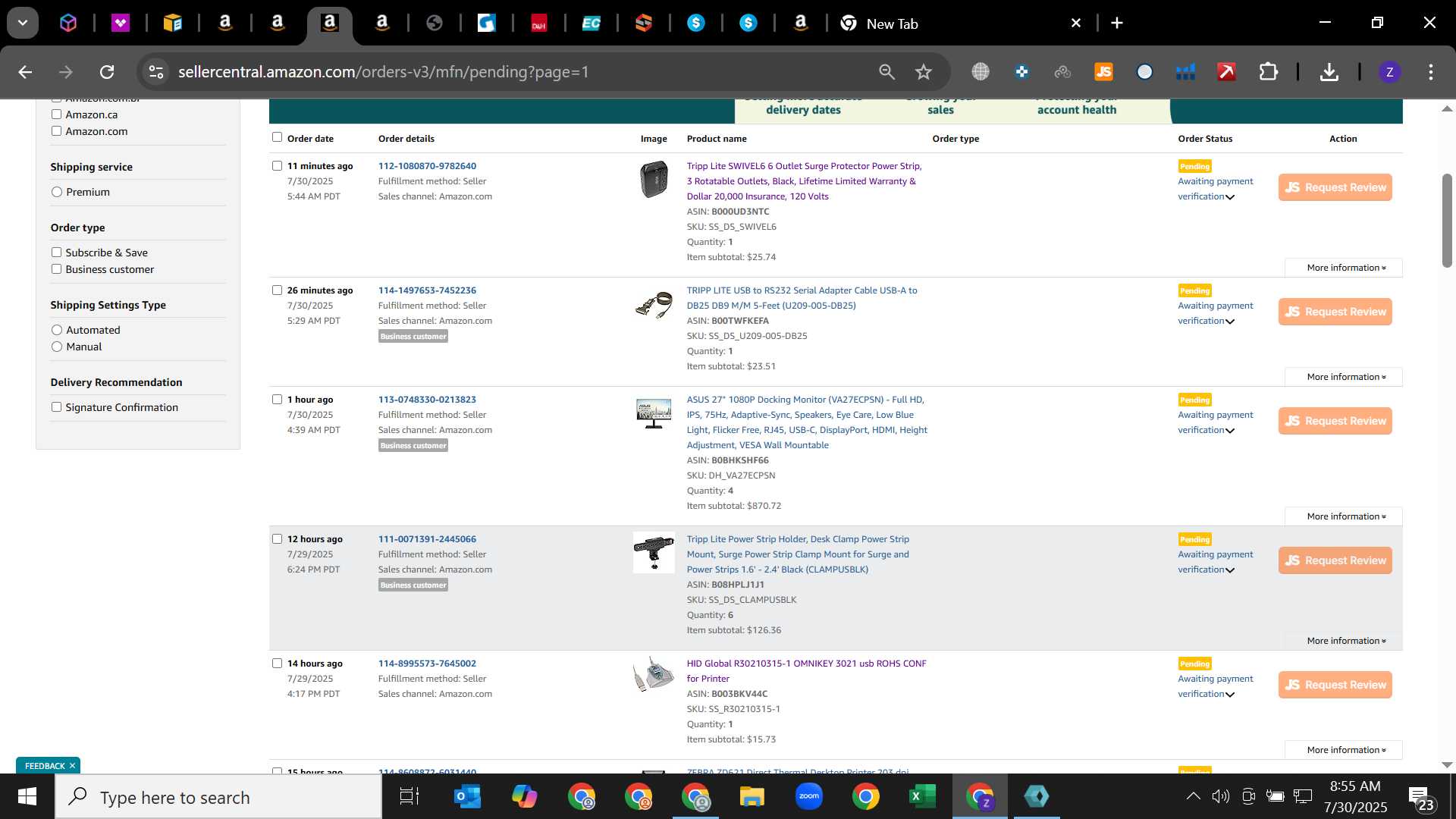Expand More information for U209-005-DB25 order

(x=1345, y=377)
